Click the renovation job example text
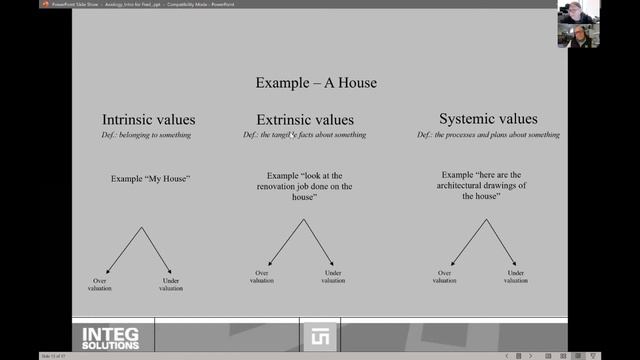 pos(304,186)
